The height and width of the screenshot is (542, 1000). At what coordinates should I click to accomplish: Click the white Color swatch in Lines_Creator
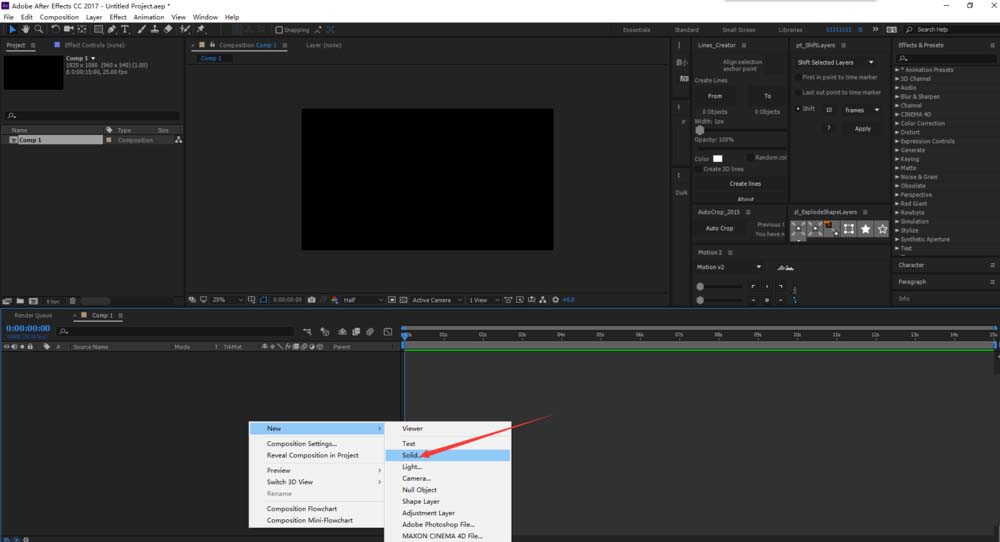tap(717, 158)
